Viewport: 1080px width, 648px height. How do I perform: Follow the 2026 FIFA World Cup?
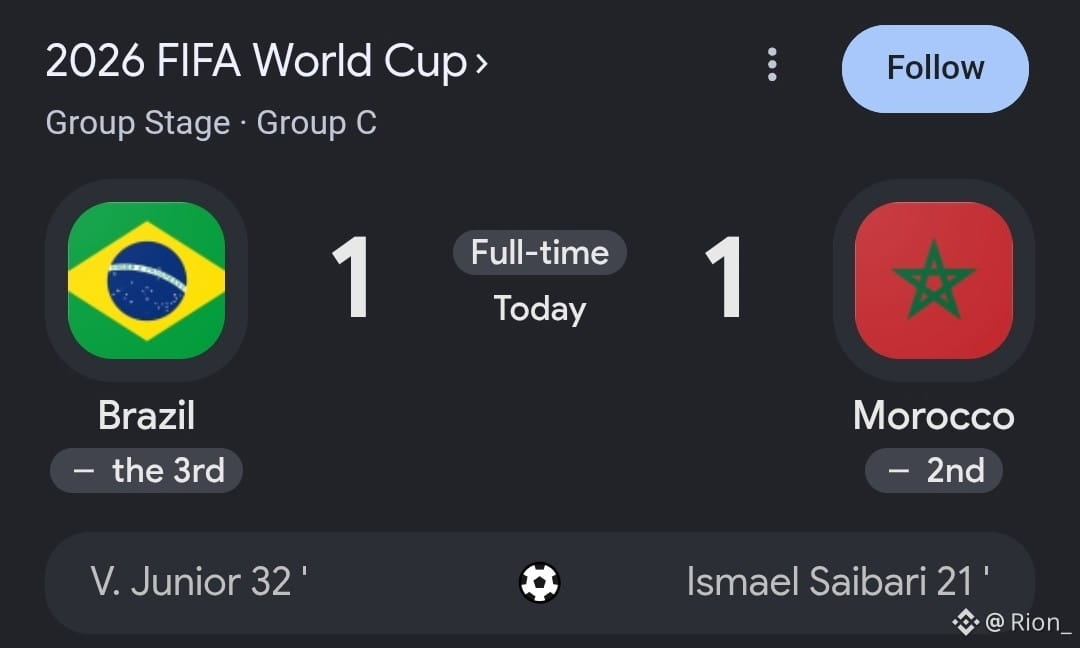[x=935, y=69]
